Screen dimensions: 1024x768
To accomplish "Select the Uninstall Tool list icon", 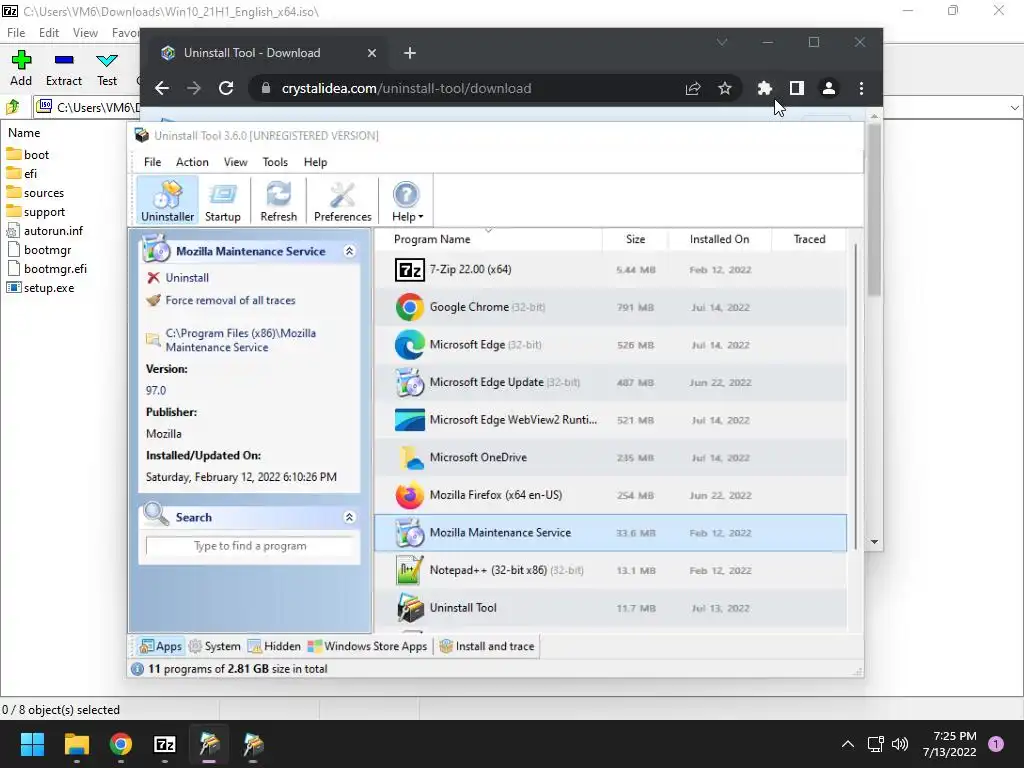I will click(x=409, y=607).
